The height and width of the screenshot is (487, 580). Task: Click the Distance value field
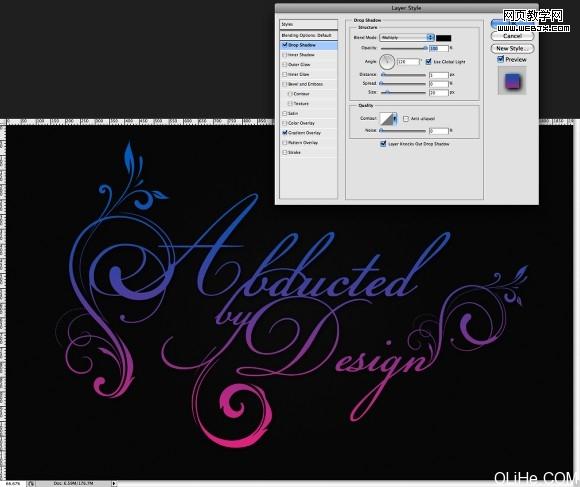(x=439, y=75)
